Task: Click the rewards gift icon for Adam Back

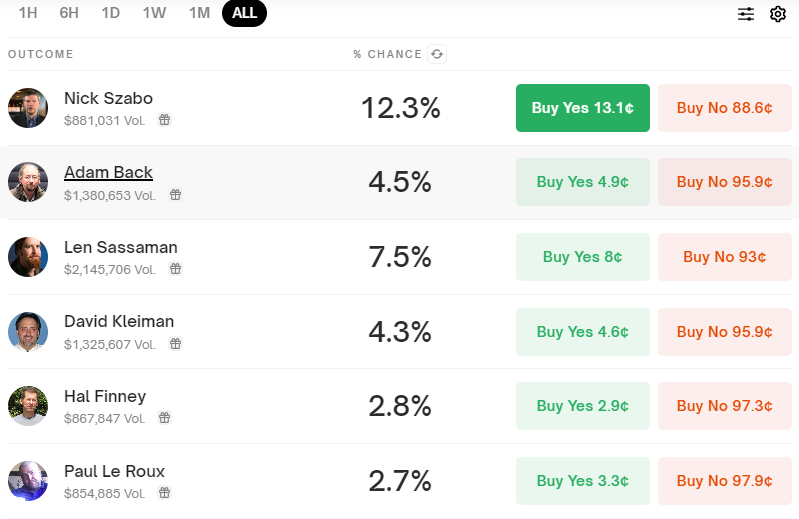Action: coord(175,195)
